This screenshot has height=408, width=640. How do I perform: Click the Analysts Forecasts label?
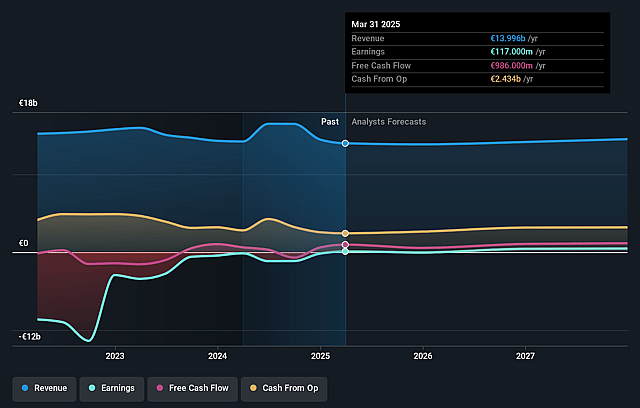(x=389, y=122)
